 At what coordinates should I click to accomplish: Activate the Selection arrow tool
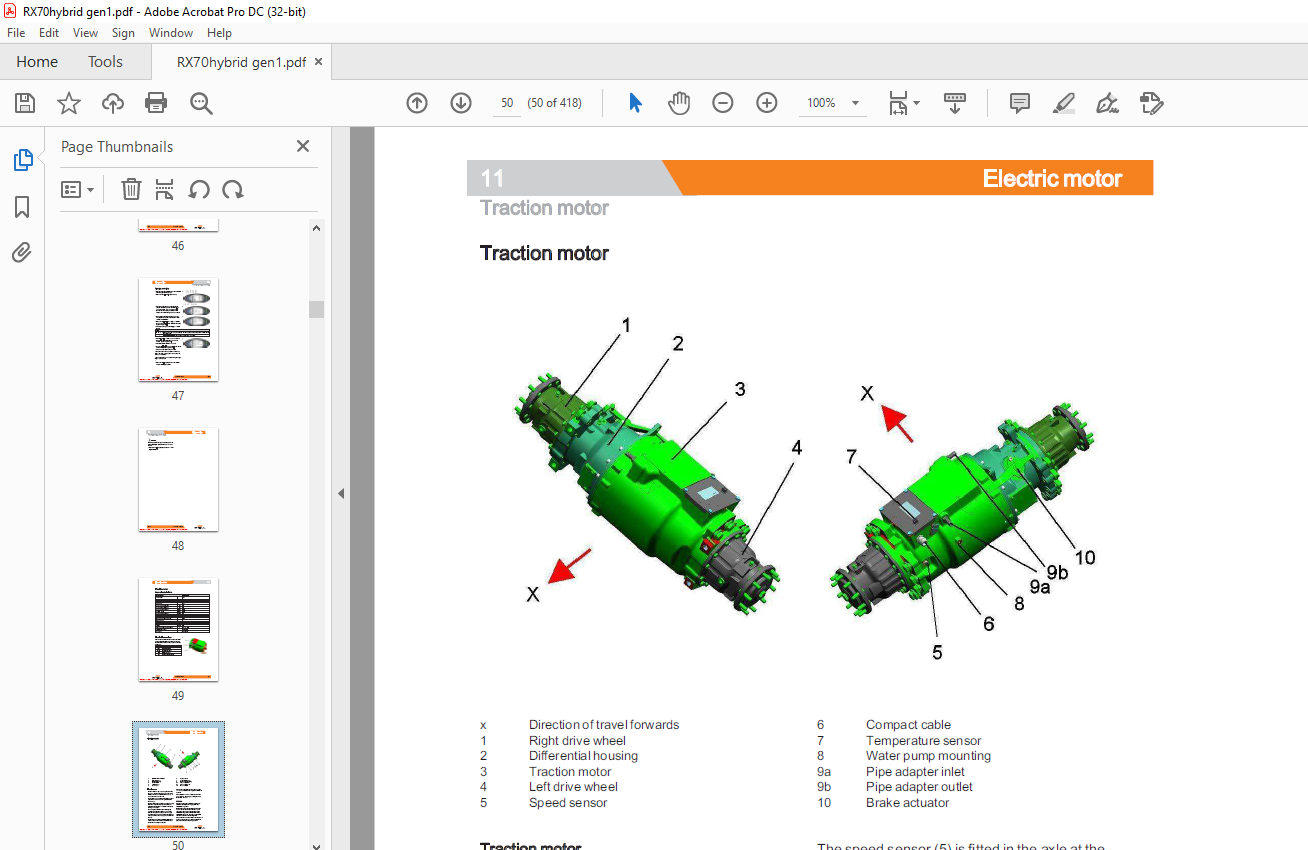[635, 103]
